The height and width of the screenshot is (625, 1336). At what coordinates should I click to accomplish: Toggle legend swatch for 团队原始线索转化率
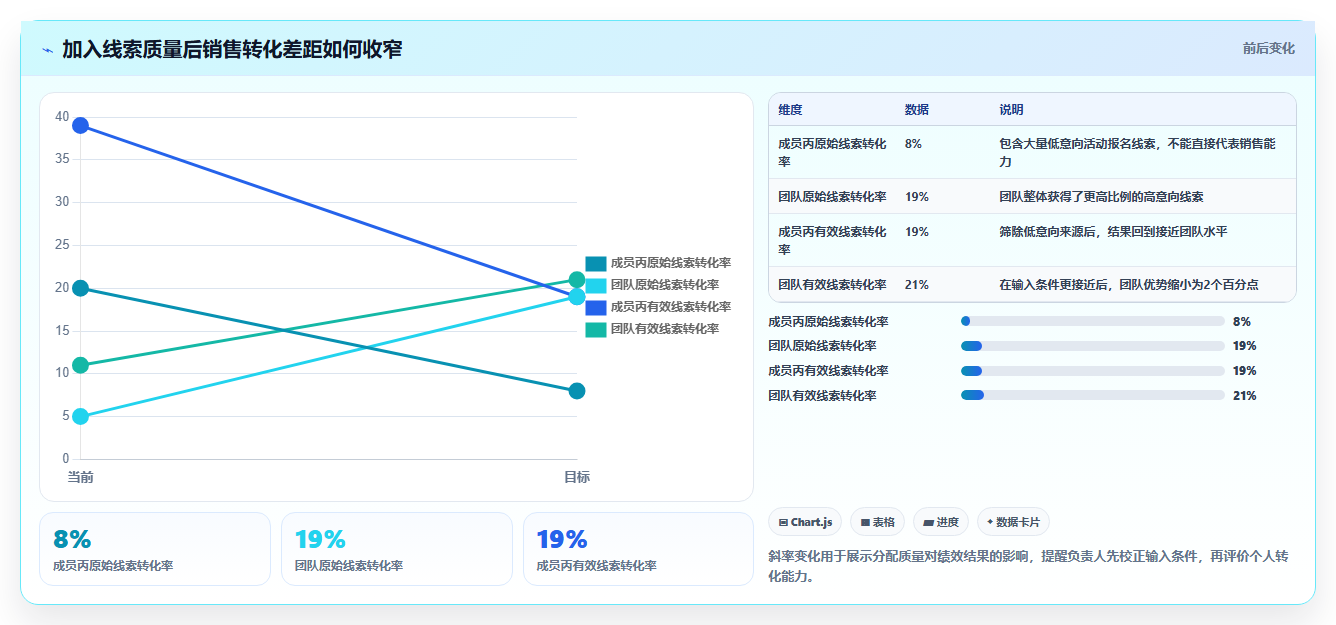point(596,285)
